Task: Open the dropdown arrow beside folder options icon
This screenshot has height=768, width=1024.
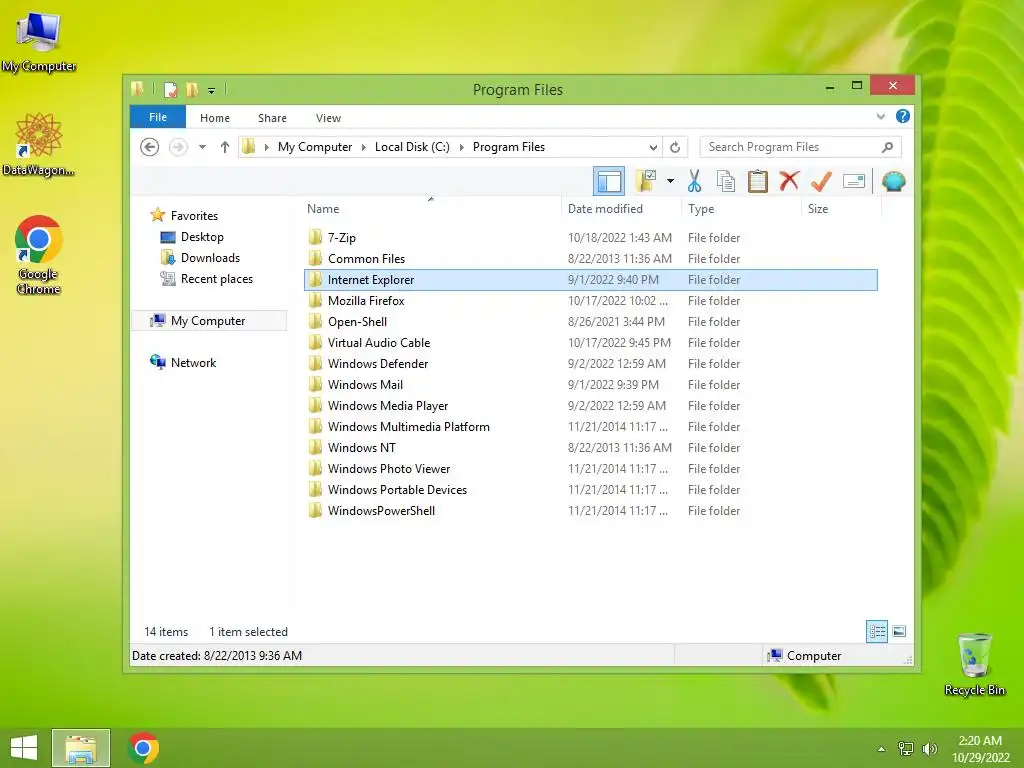Action: click(x=670, y=181)
